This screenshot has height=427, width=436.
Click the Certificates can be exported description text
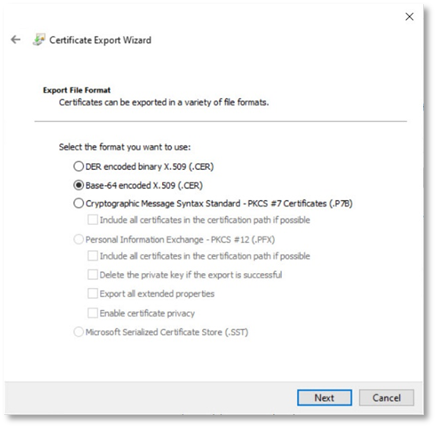tap(164, 102)
